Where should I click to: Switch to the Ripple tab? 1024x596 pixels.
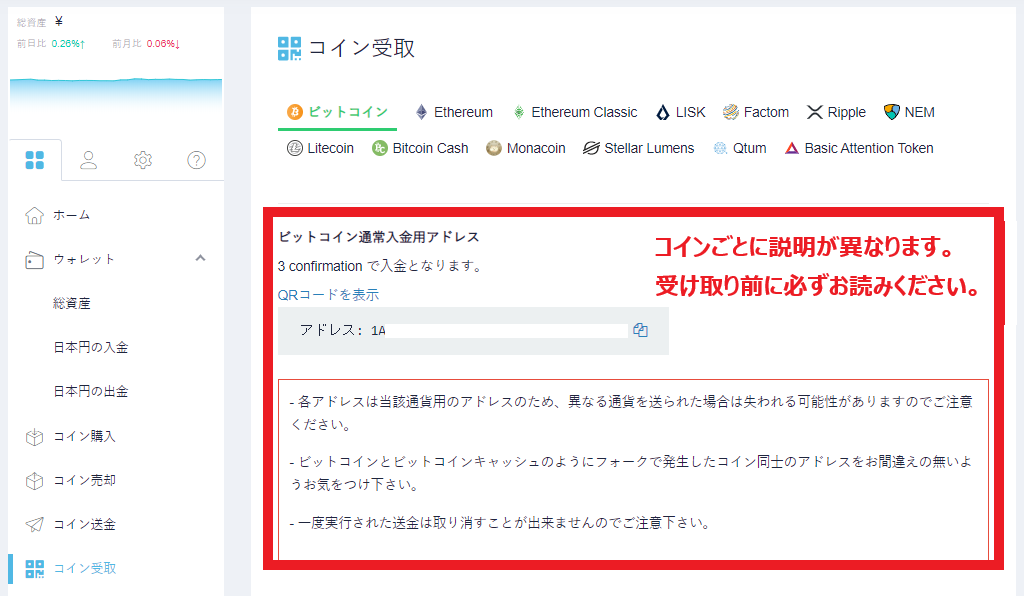click(836, 112)
